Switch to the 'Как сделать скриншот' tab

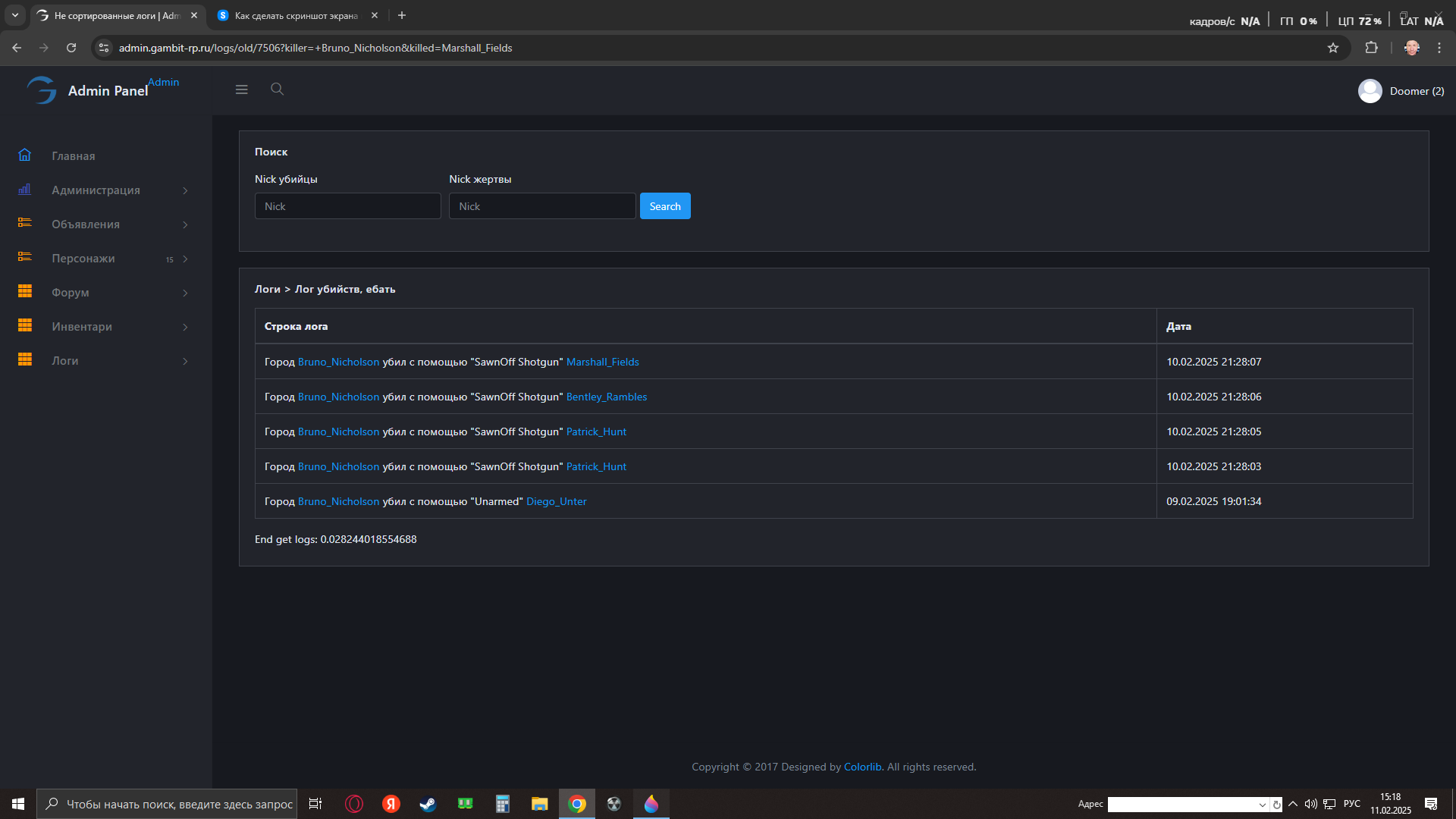[296, 15]
